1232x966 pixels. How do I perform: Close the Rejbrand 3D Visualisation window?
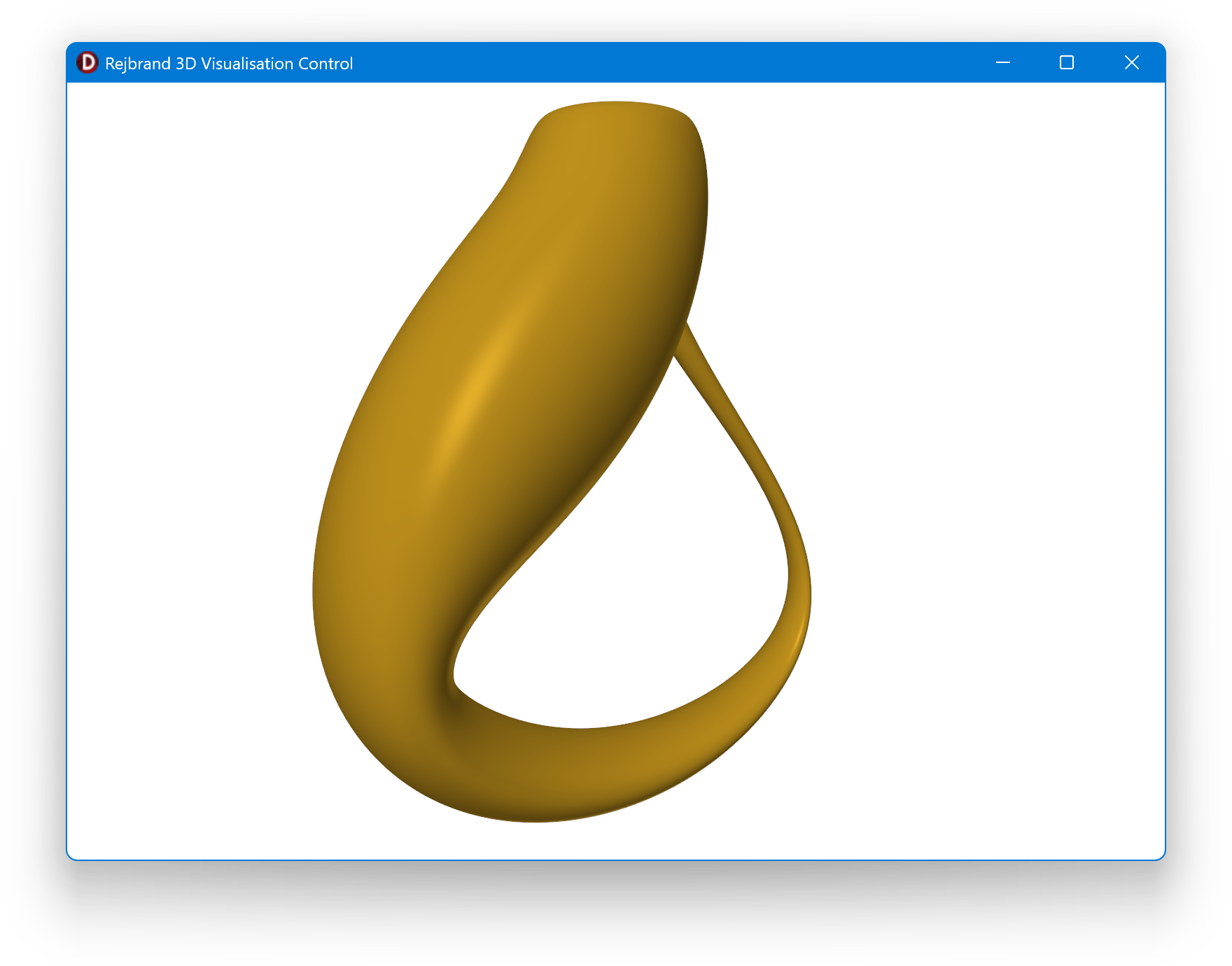click(x=1131, y=63)
